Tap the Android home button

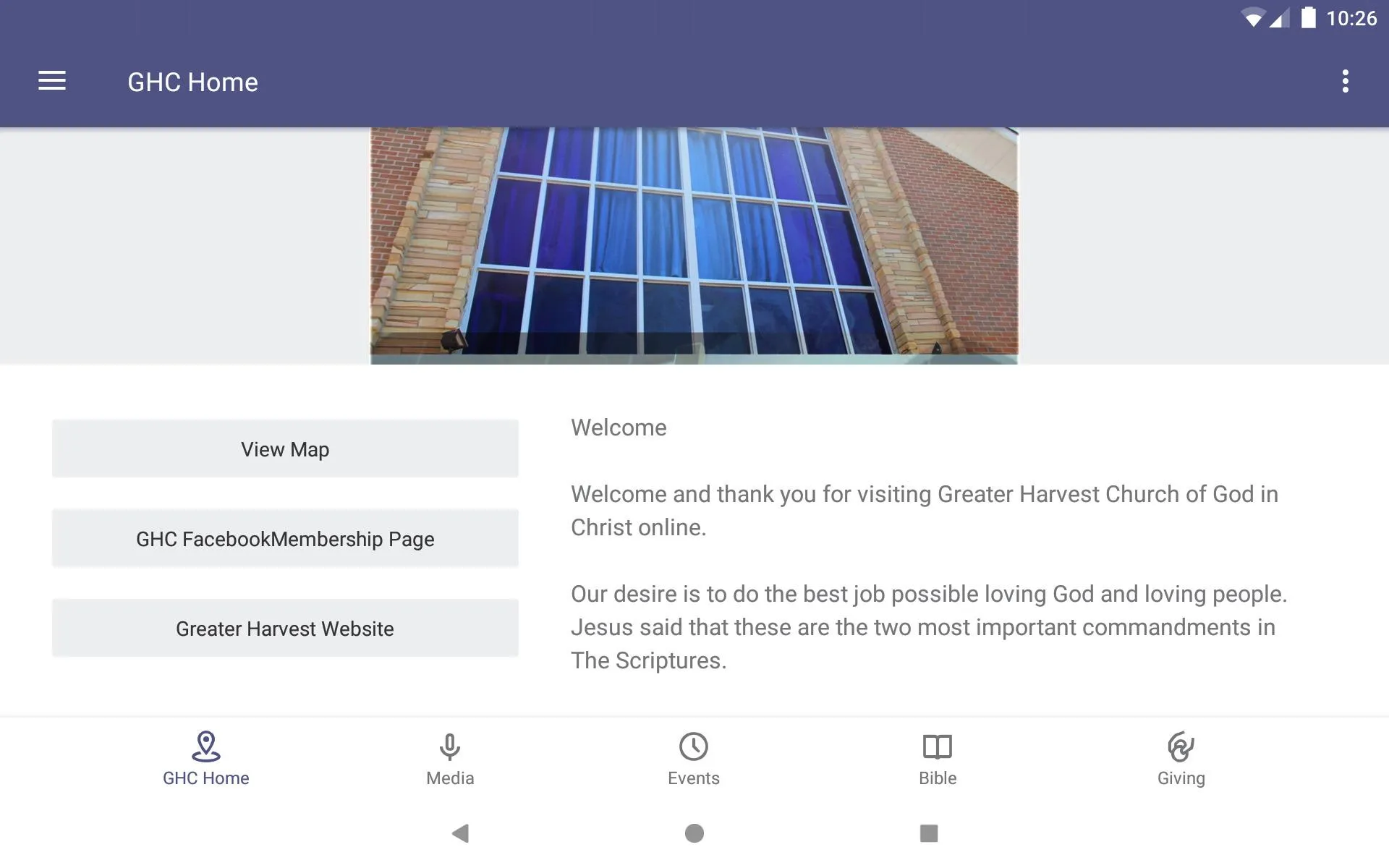click(x=694, y=833)
